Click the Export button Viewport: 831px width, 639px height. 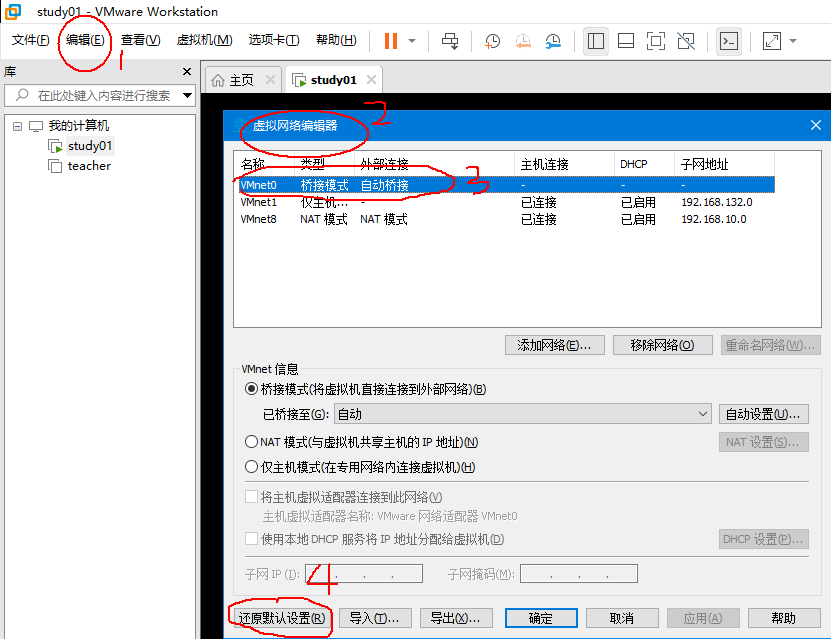click(456, 618)
